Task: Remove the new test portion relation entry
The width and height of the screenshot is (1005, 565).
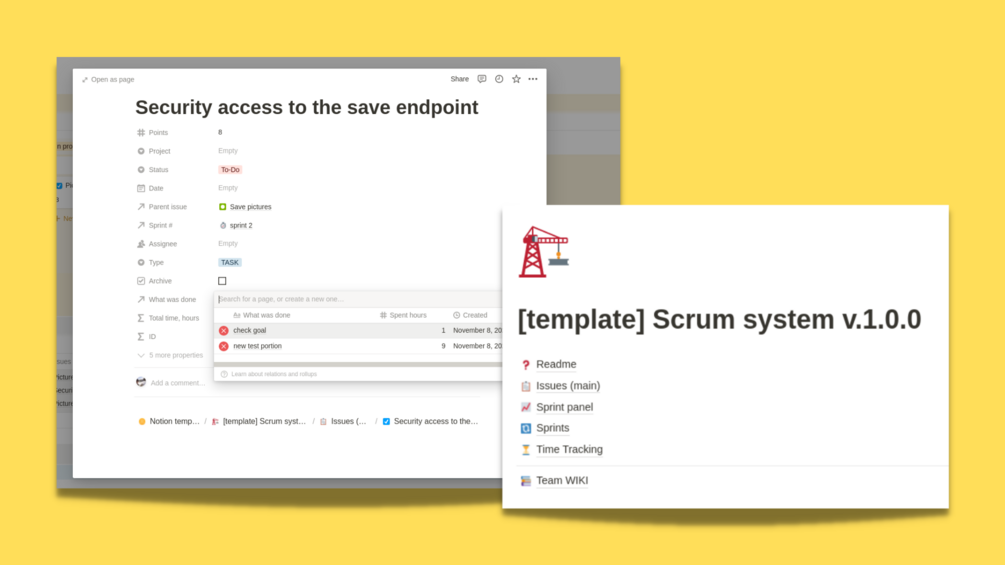Action: pos(224,346)
